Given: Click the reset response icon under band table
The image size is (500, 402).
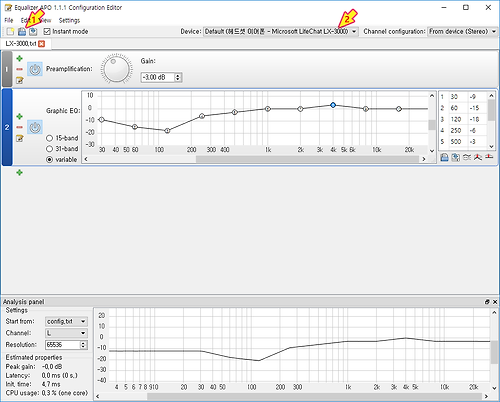Looking at the screenshot, I should tap(489, 156).
